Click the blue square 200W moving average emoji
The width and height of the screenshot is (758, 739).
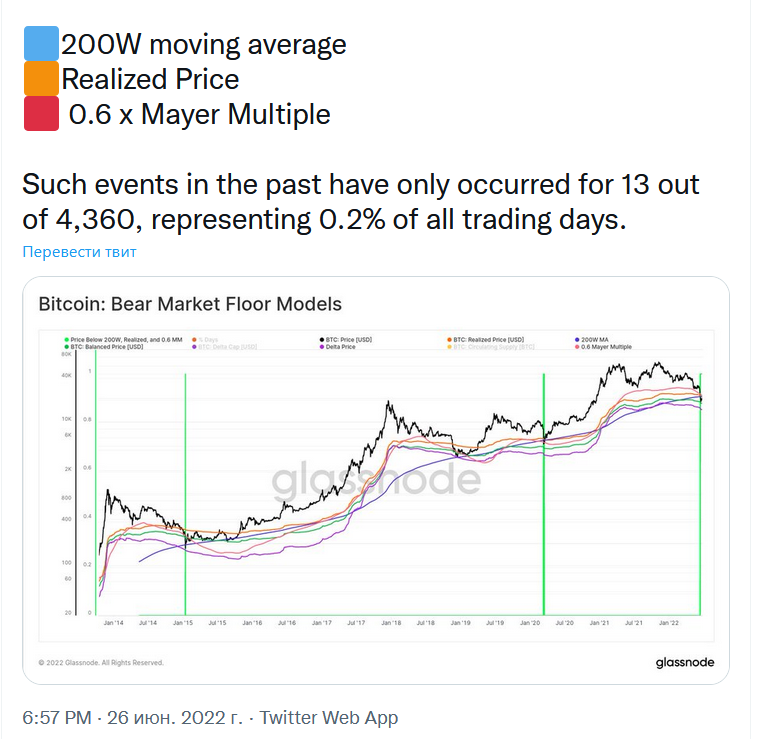click(40, 44)
